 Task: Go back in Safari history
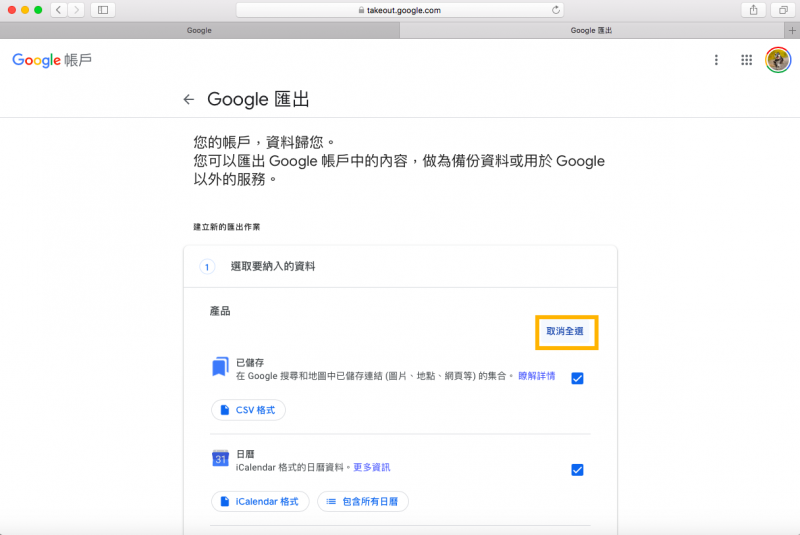(x=59, y=10)
